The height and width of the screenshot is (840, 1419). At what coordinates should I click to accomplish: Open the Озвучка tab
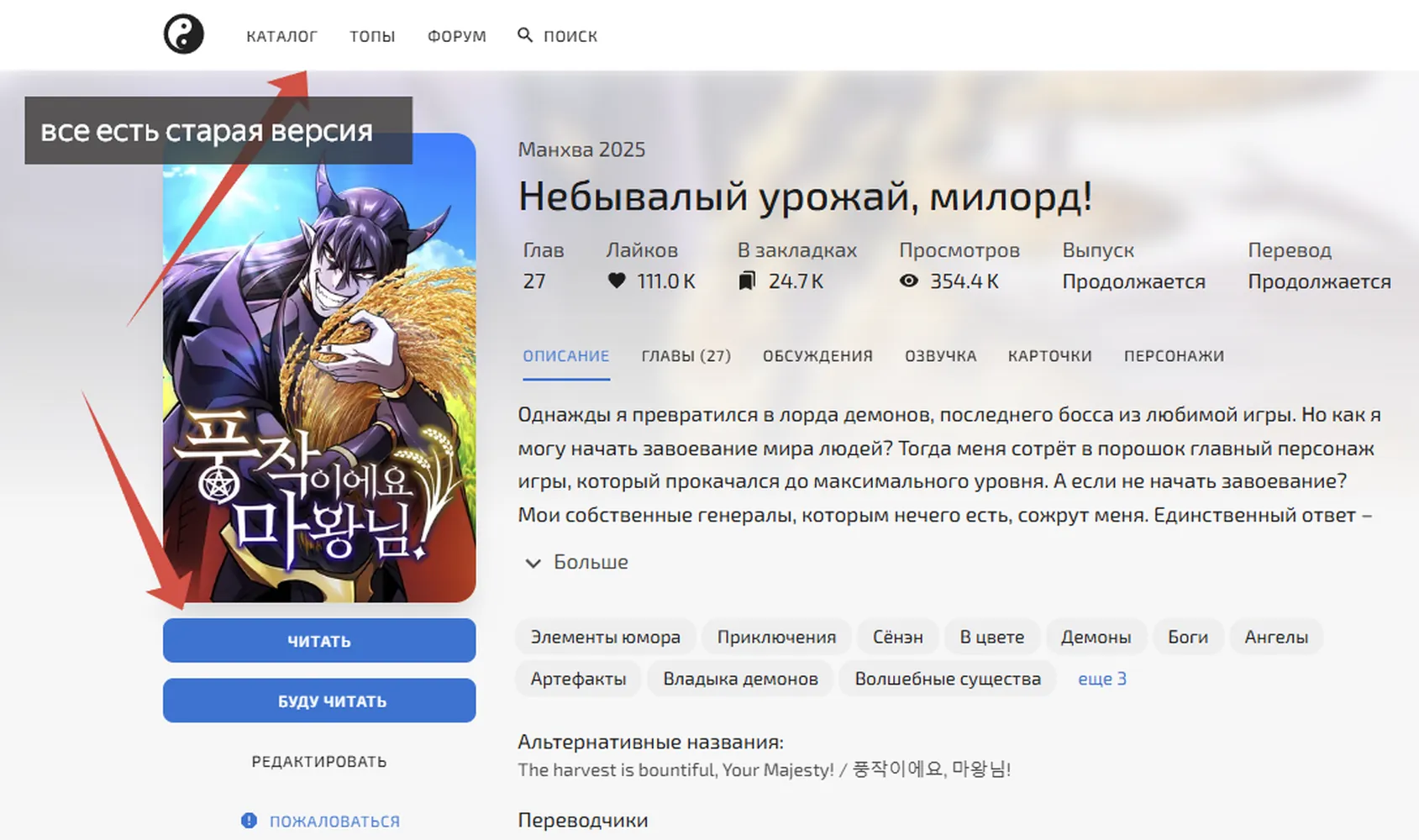tap(940, 356)
